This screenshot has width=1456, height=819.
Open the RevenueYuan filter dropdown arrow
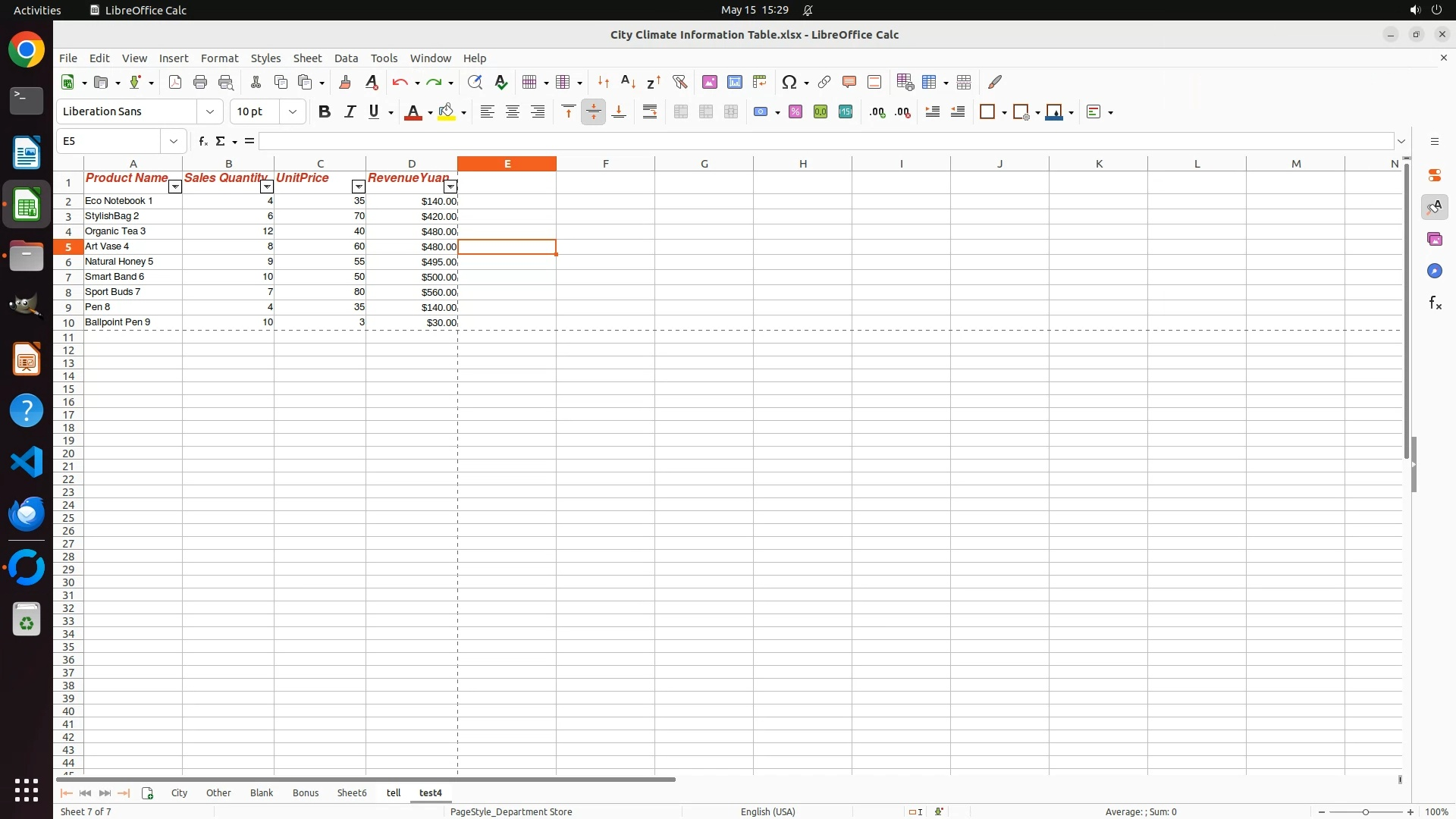click(450, 187)
